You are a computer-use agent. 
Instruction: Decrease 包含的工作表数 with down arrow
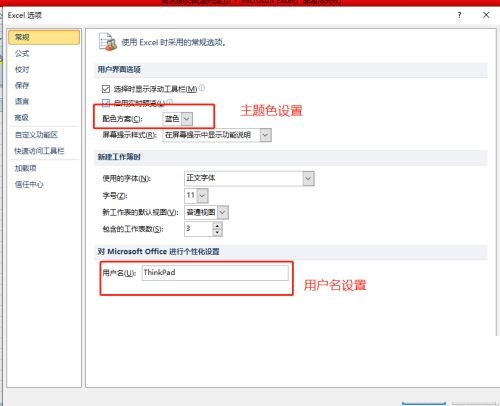[x=217, y=232]
